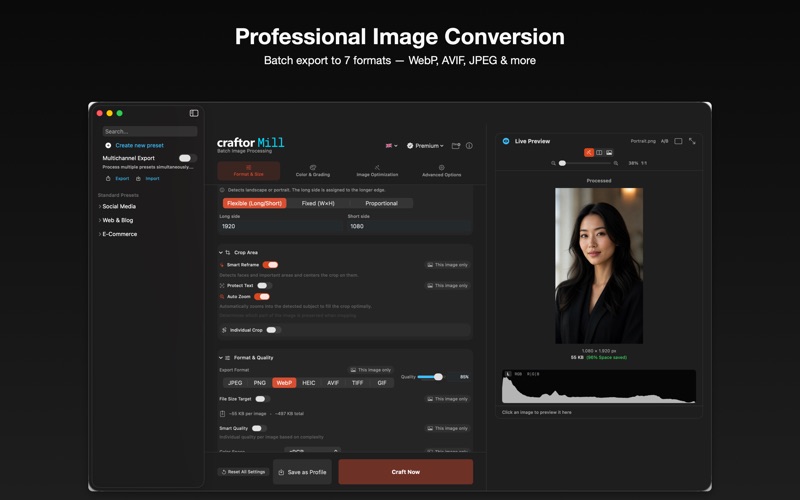Click Save as Profile button
This screenshot has height=500, width=800.
(302, 472)
